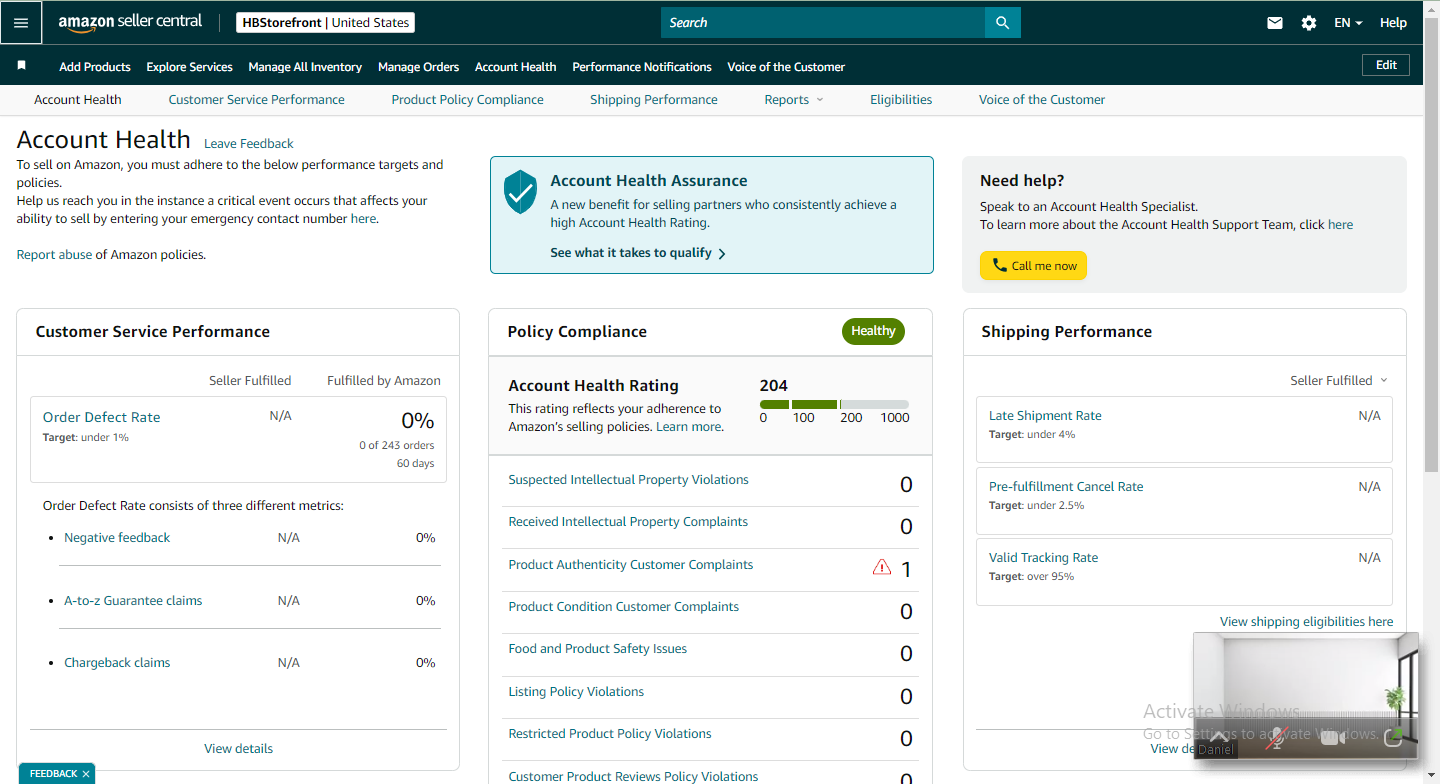Switch to Voice of the Customer tab

[1042, 100]
